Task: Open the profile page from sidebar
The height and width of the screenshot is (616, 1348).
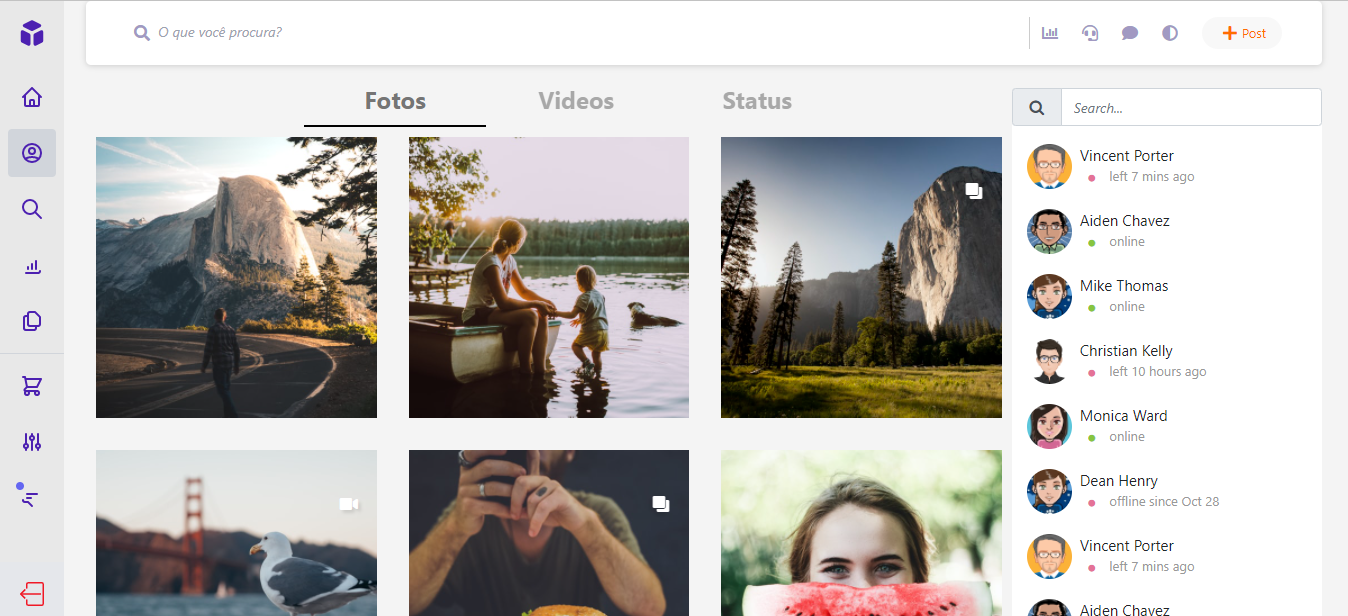Action: pyautogui.click(x=32, y=153)
